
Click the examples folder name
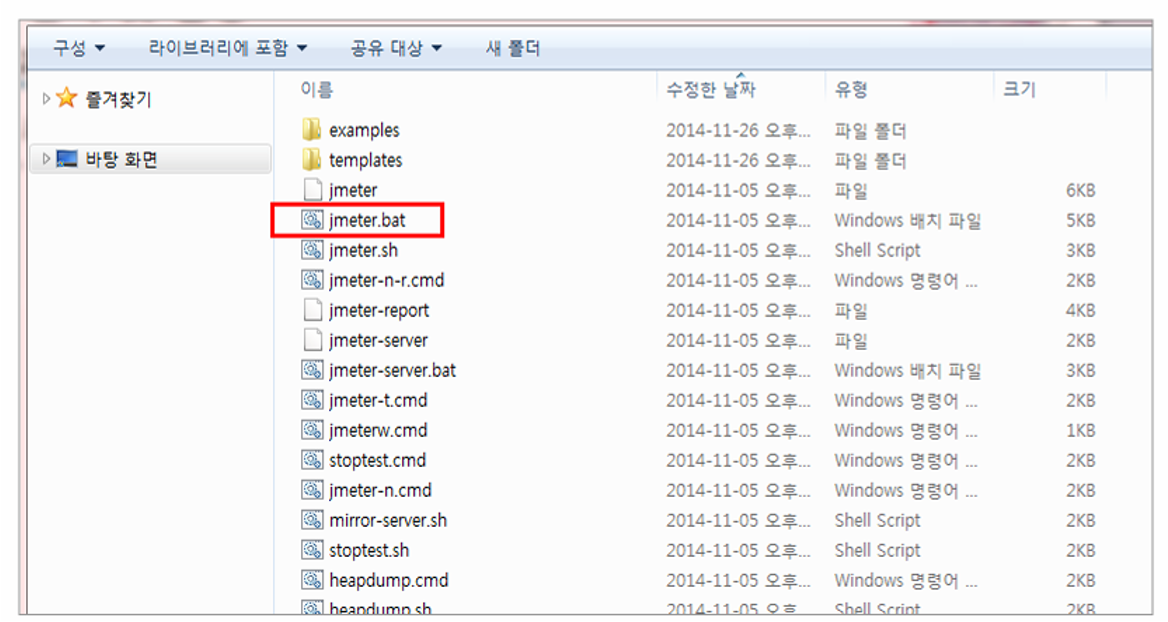[x=364, y=130]
